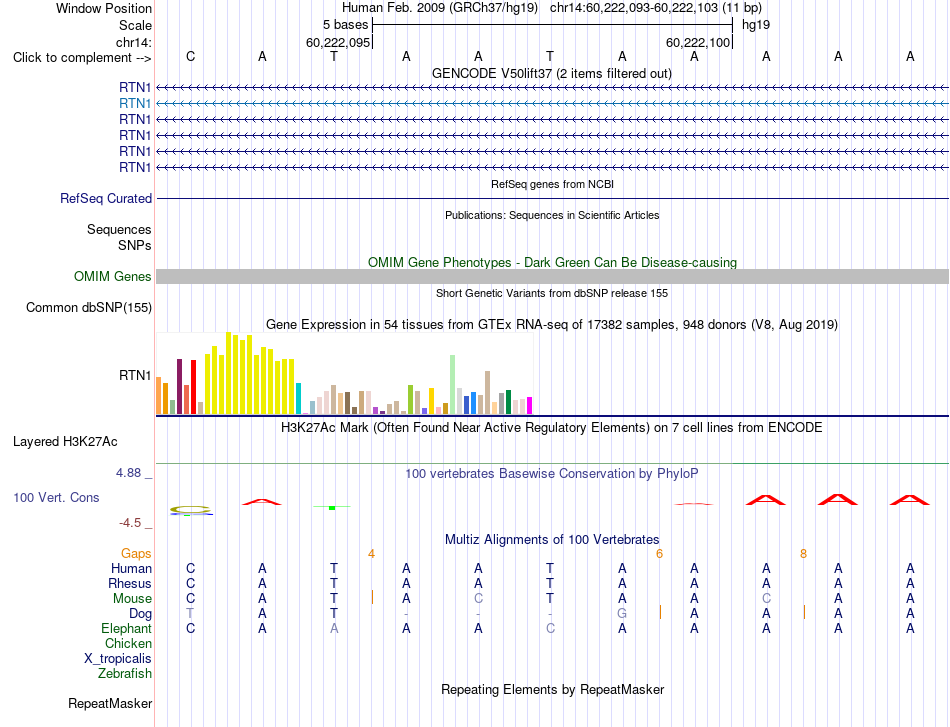Click the light-blue RTN1 transcript label
This screenshot has width=950, height=727.
pos(135,104)
